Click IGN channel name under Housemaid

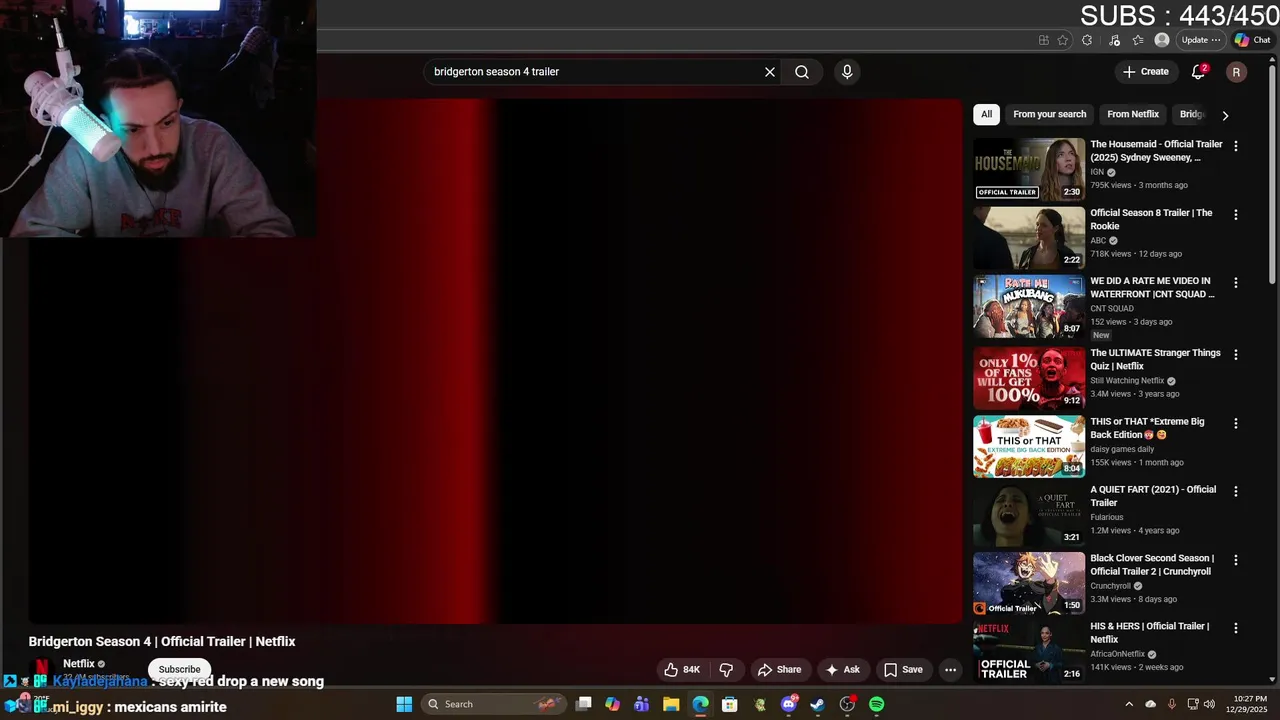[1097, 172]
